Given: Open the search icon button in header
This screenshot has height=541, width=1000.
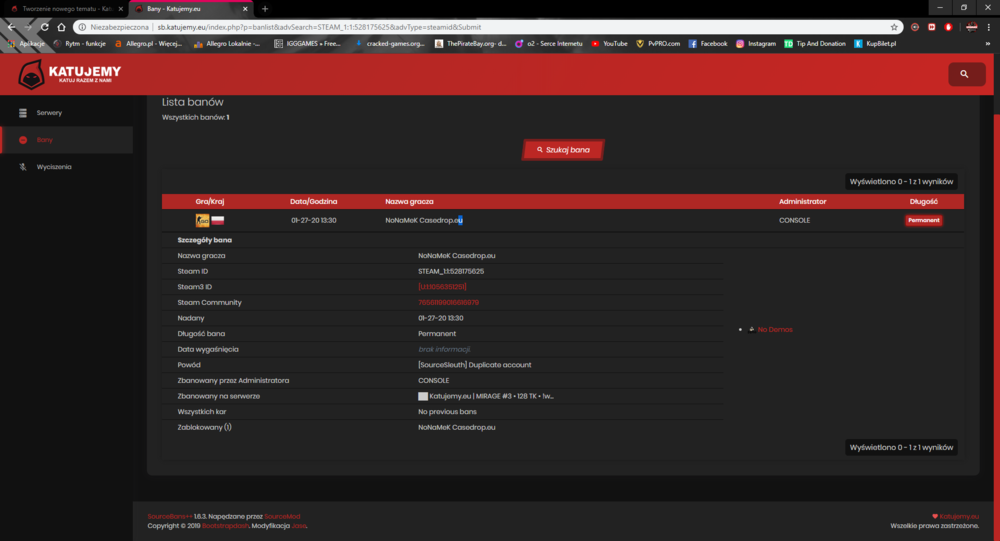Looking at the screenshot, I should point(966,74).
